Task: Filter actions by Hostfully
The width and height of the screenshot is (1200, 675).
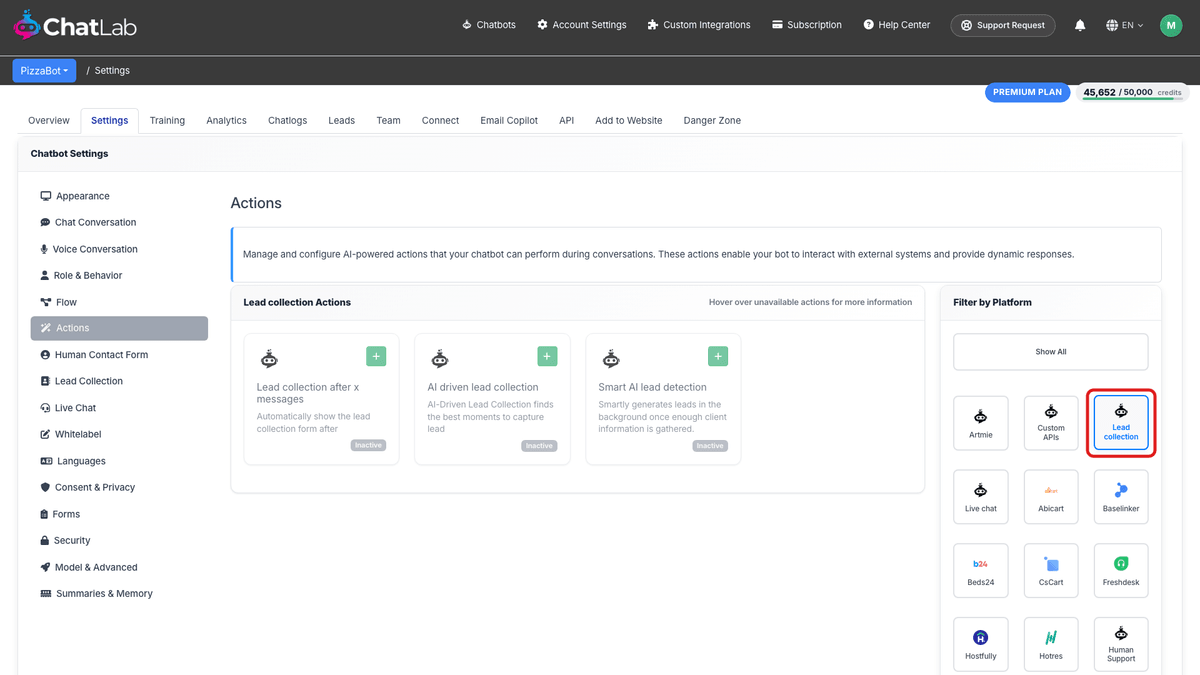Action: click(x=981, y=645)
